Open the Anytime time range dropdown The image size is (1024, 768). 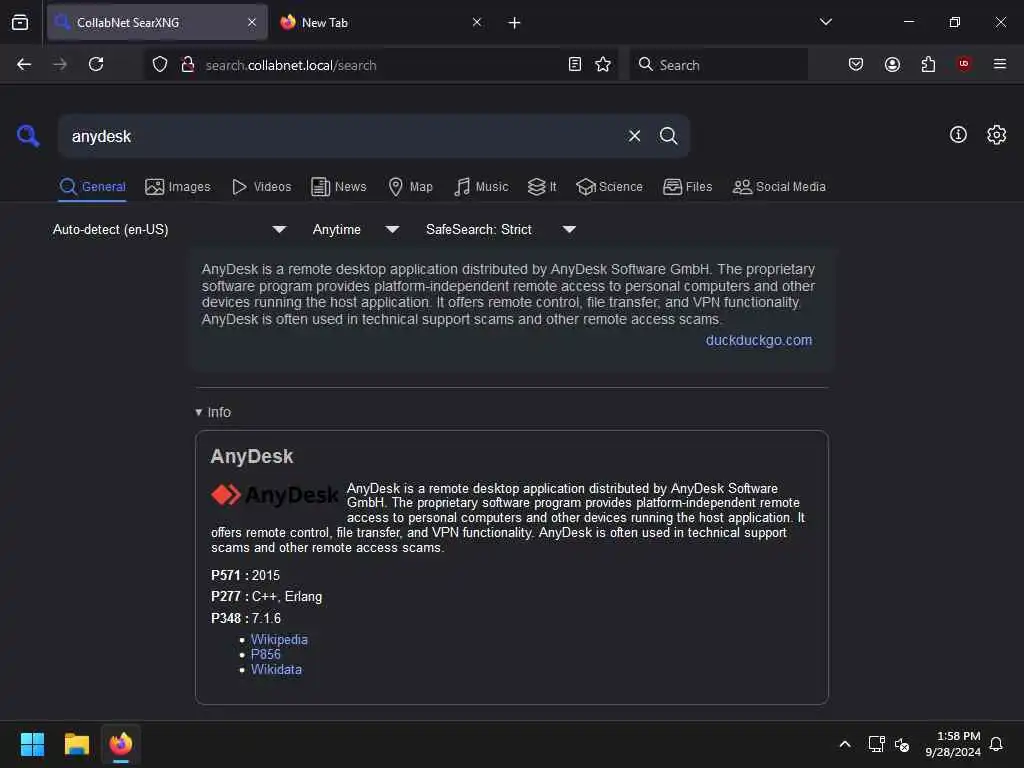(356, 229)
